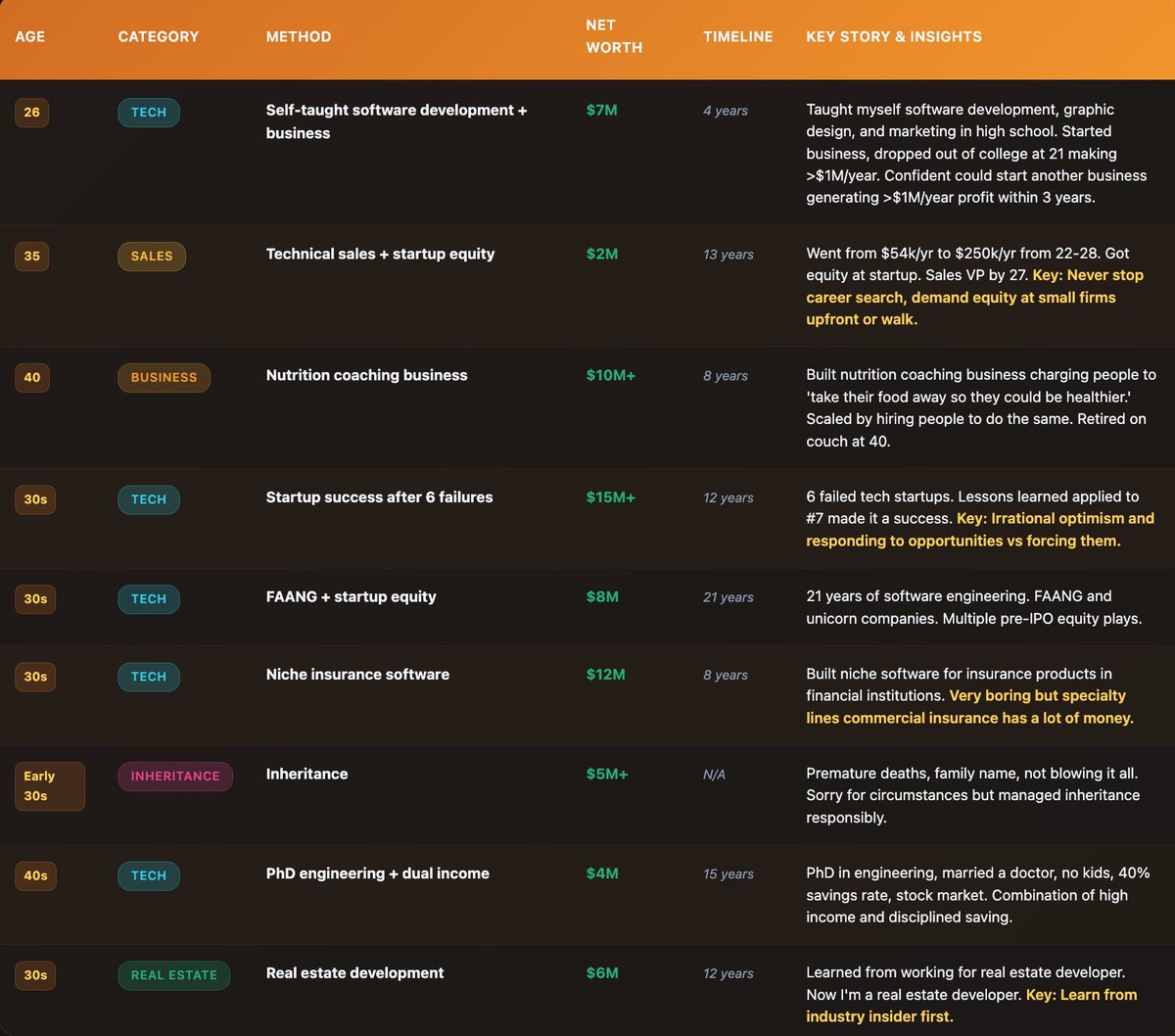Click the 'Irrational optimism' highlighted insight

point(980,530)
